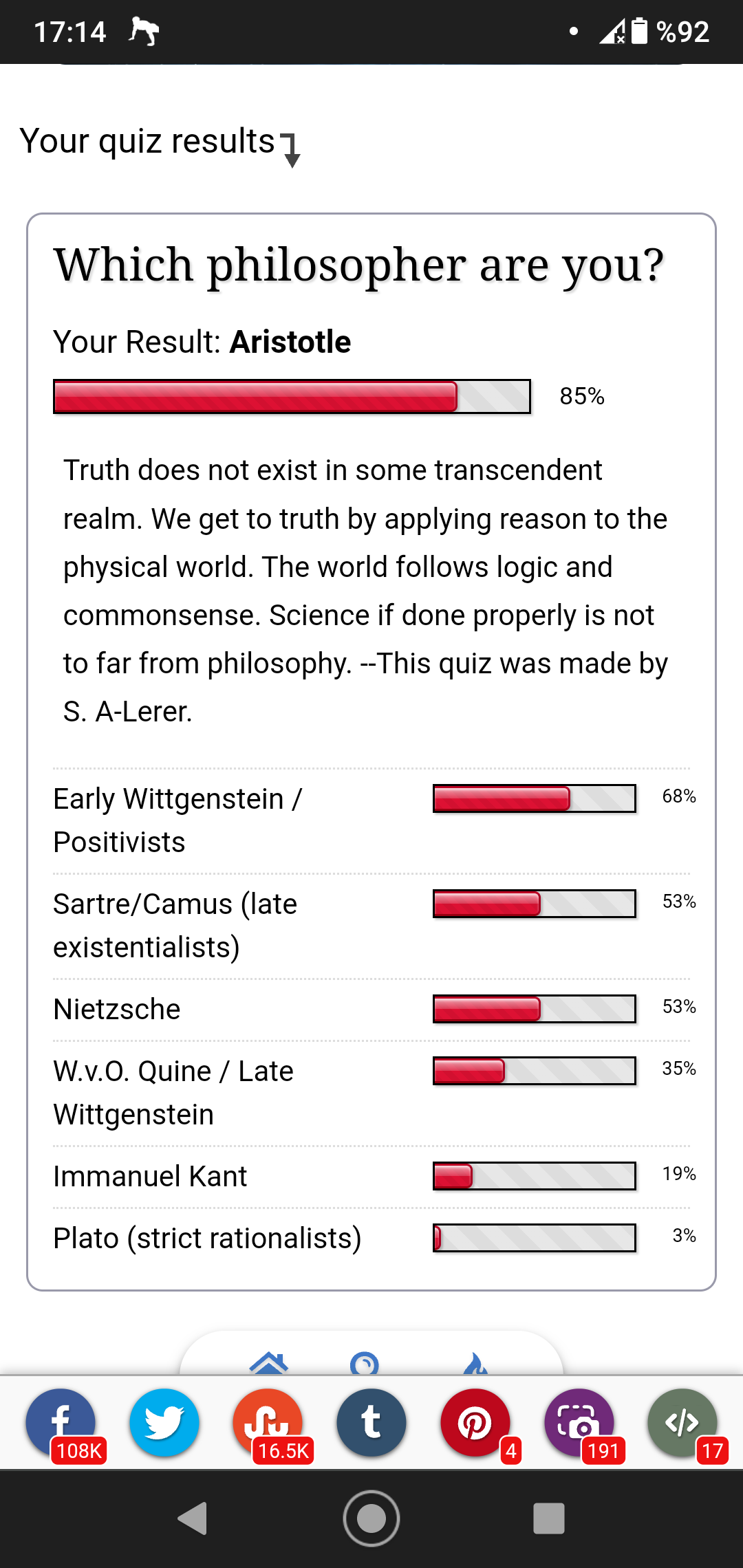The image size is (743, 1568).
Task: Tap the circular refresh icon
Action: [365, 1364]
